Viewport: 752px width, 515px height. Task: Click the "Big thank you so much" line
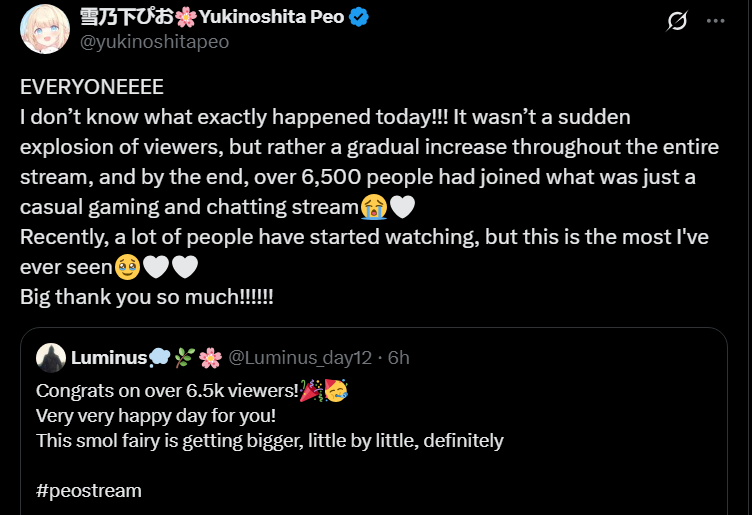[147, 297]
